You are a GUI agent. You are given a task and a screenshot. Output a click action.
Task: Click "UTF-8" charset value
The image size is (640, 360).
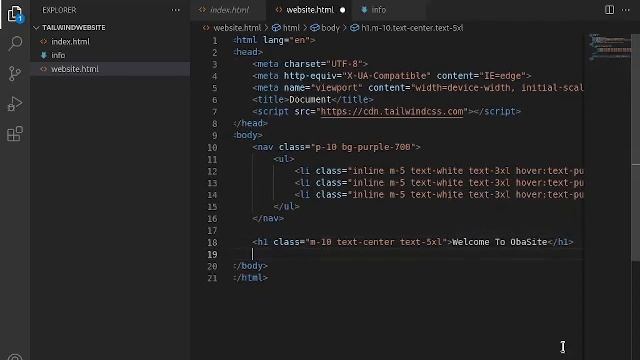coord(344,64)
